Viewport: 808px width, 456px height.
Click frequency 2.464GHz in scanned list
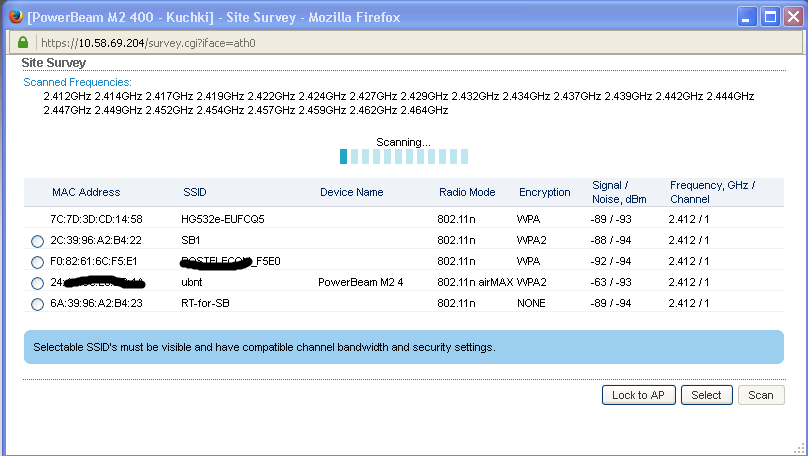tap(424, 110)
